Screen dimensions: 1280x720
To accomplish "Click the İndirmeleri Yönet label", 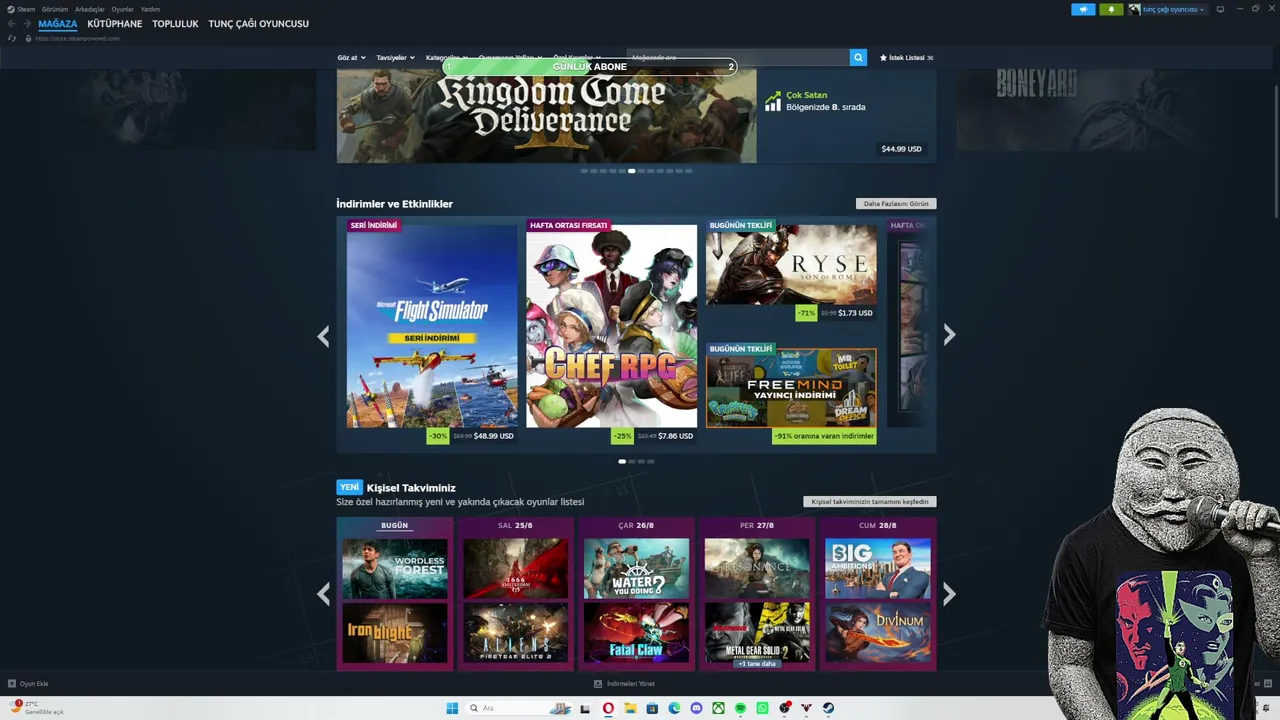I will click(631, 684).
